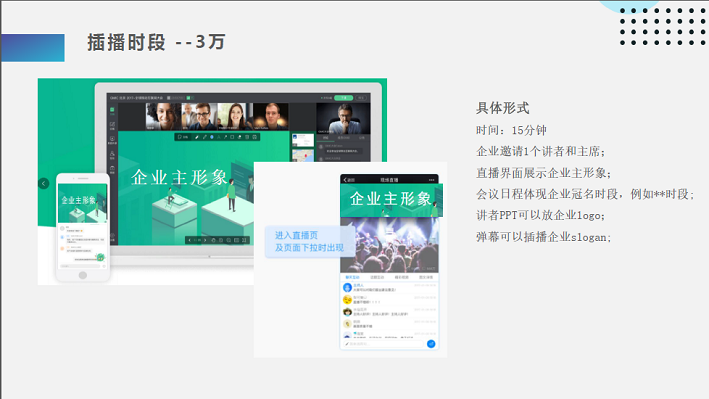Viewport: 709px width, 399px height.
Task: Click the blue callout reading 进入直播页
Action: 309,242
